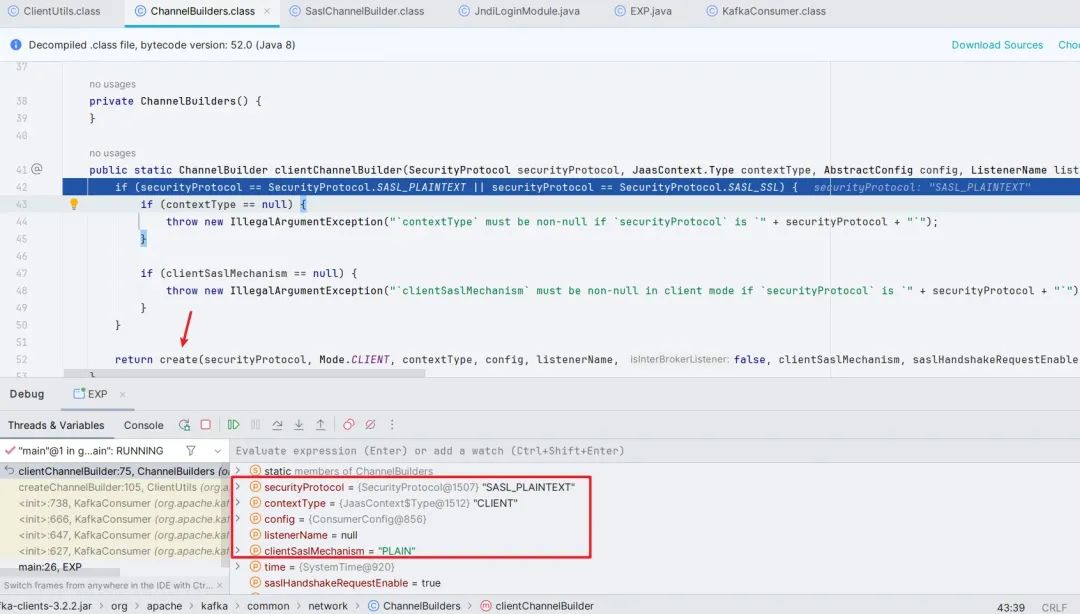Open the ClientUtils.class tab
This screenshot has width=1080, height=614.
[54, 11]
